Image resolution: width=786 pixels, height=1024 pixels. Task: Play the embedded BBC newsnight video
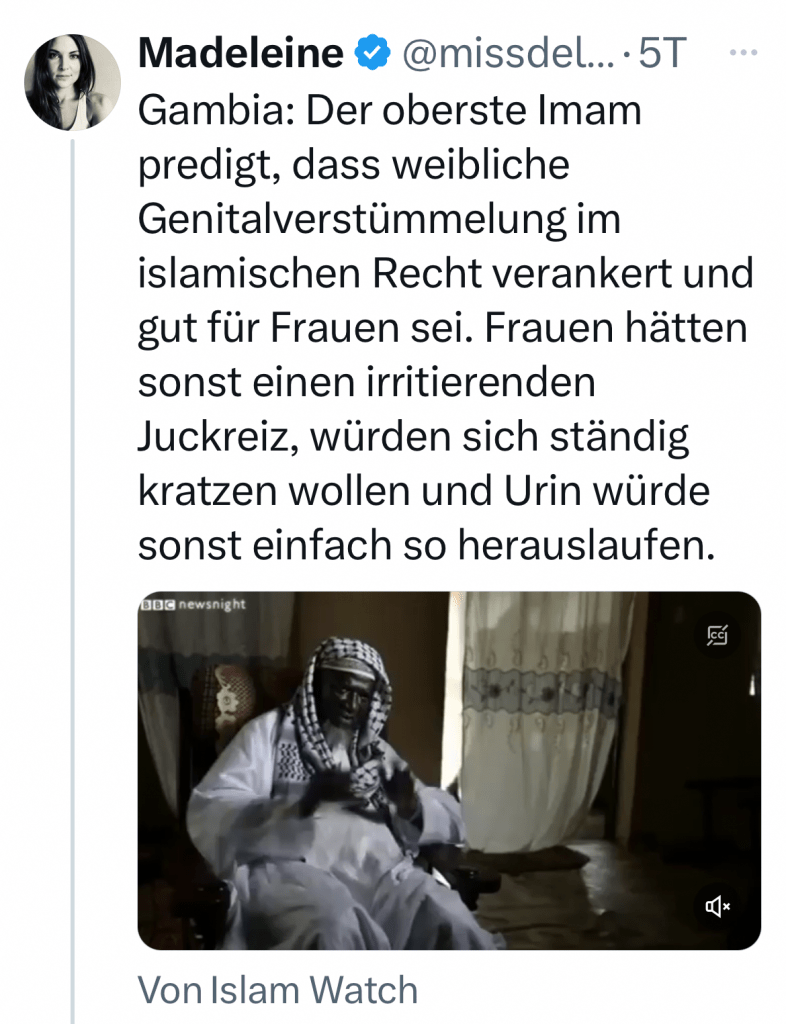click(449, 771)
